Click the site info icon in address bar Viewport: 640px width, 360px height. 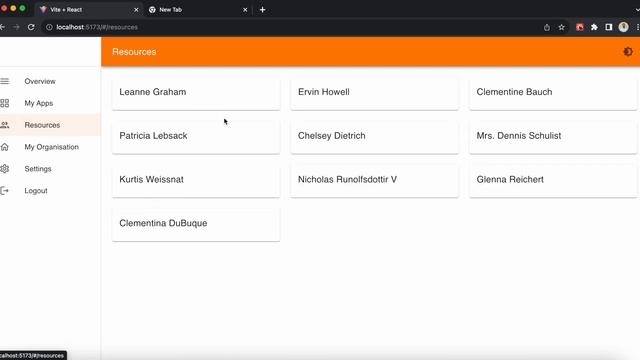click(49, 27)
